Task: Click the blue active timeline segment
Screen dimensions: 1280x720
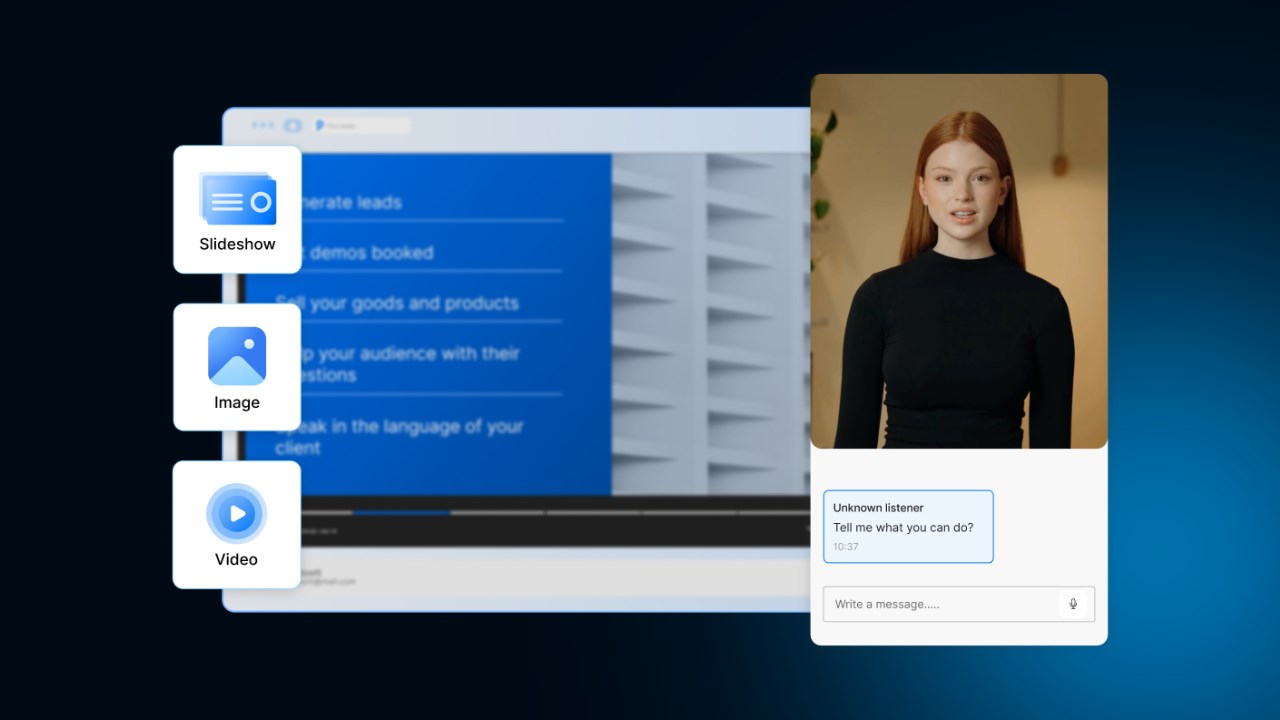Action: click(x=400, y=512)
